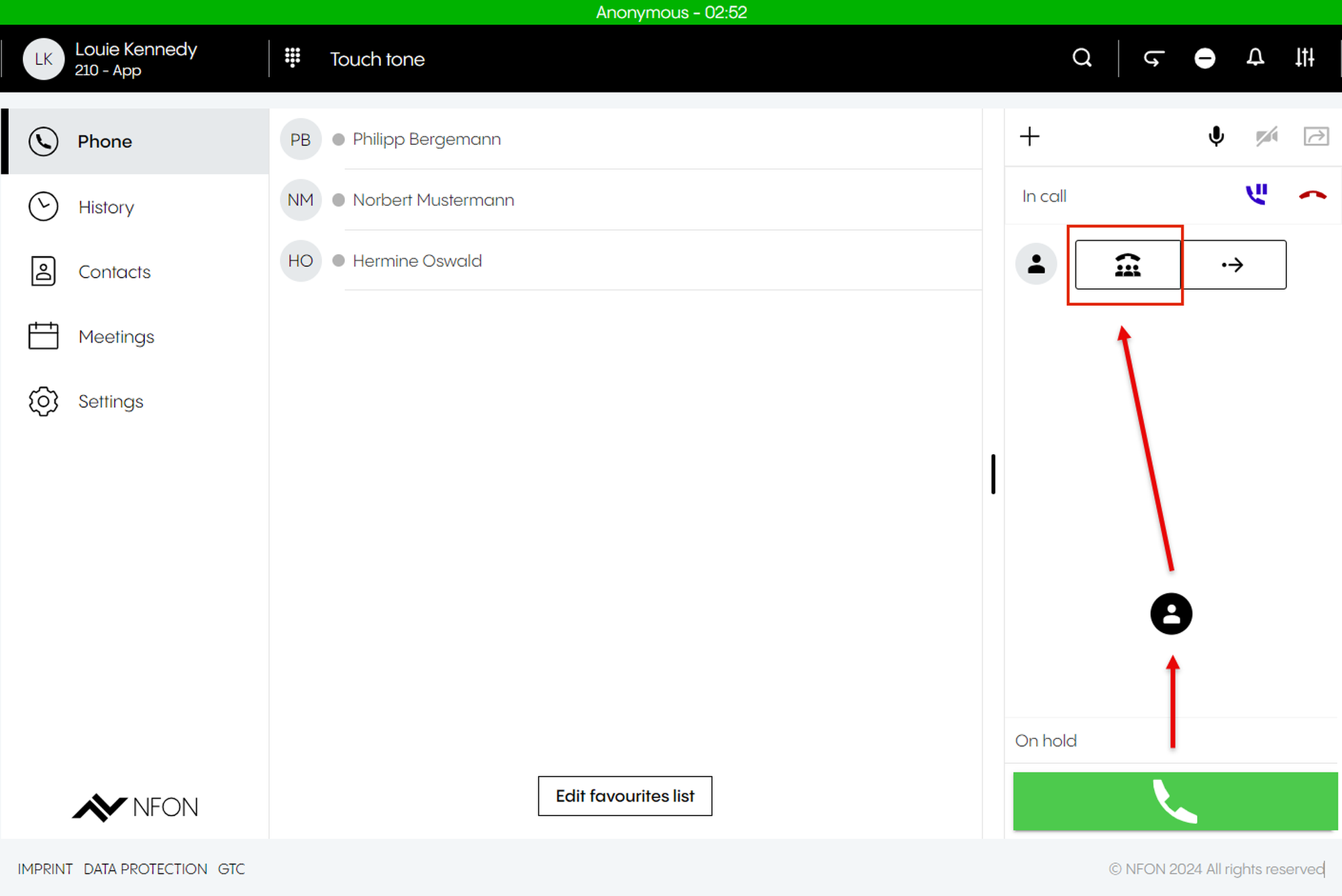Screen dimensions: 1342x896
Task: Click the search magnifier icon
Action: tap(1082, 58)
